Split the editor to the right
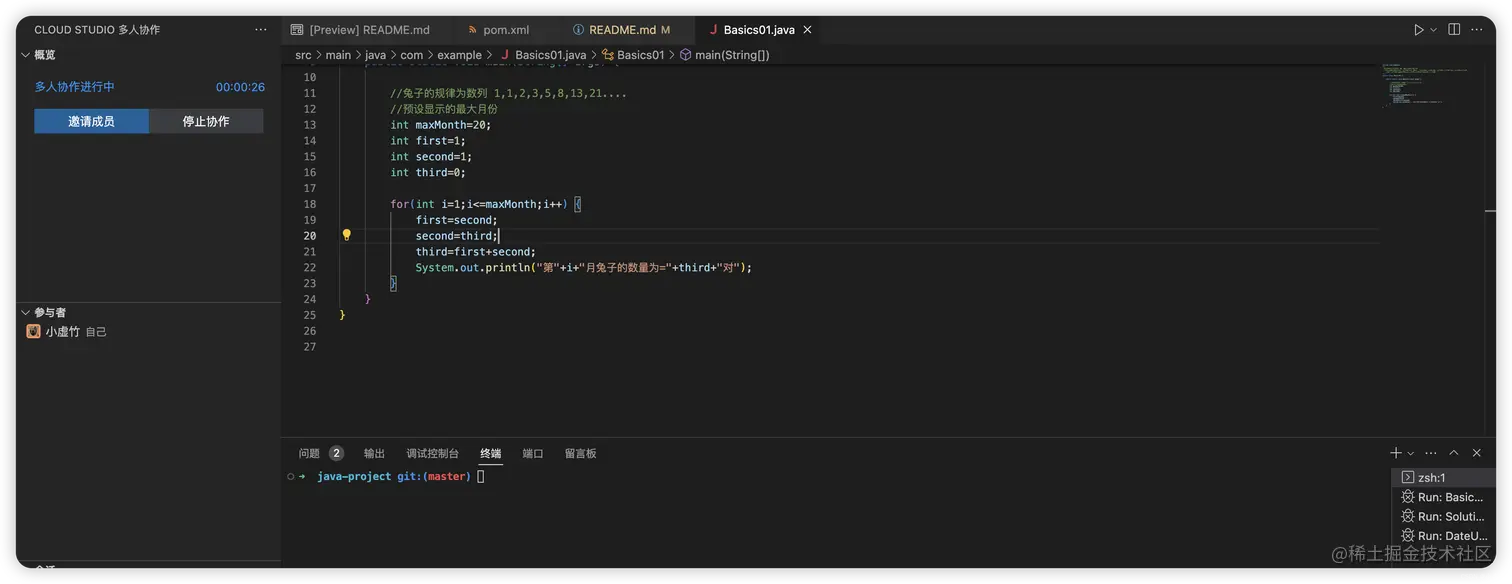This screenshot has width=1512, height=584. pyautogui.click(x=1454, y=30)
